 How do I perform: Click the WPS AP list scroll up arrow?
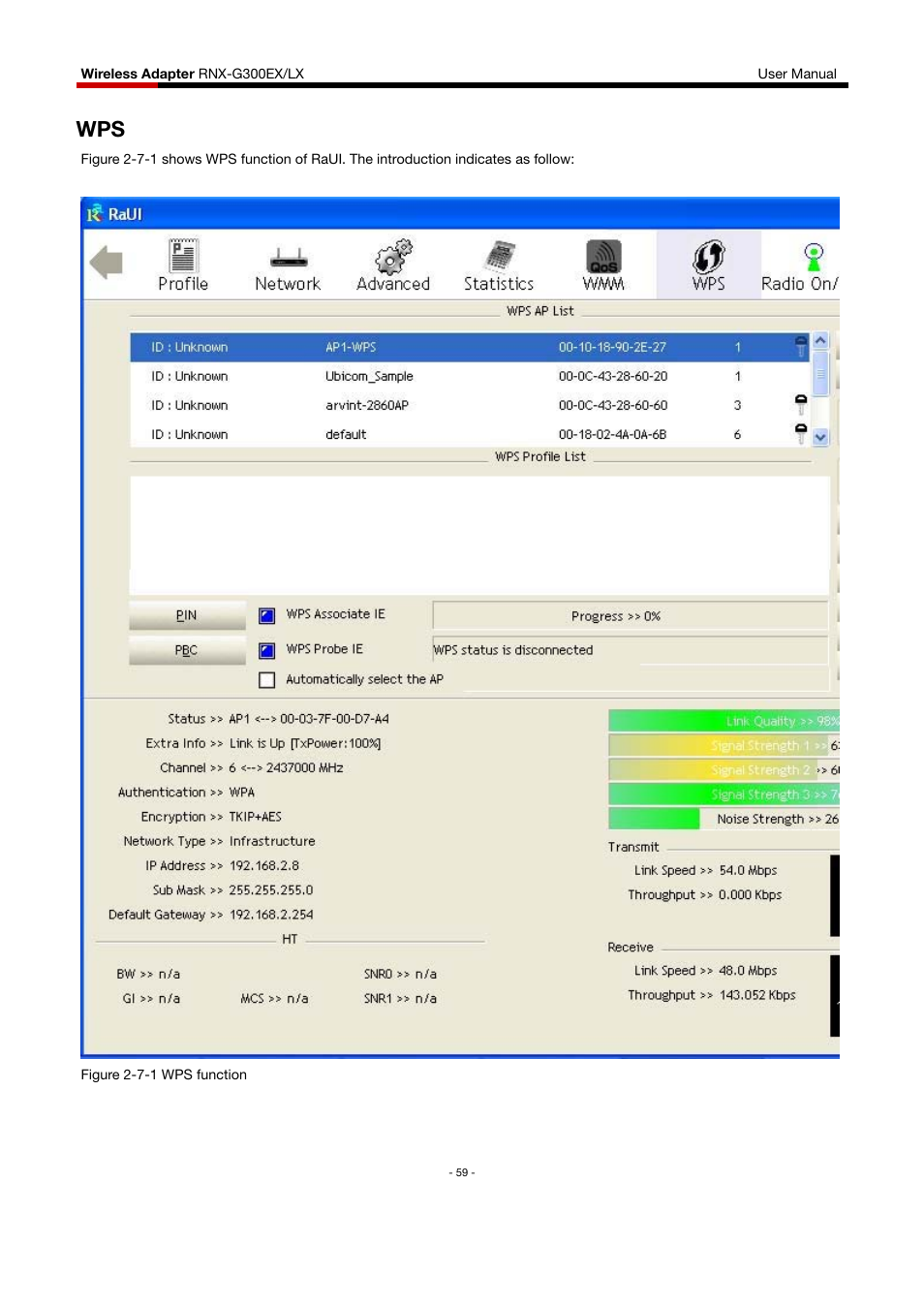coord(820,341)
